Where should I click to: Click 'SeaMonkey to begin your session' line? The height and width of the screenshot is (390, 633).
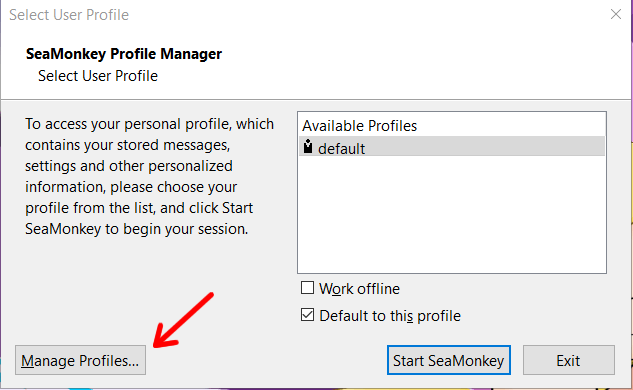pyautogui.click(x=136, y=229)
